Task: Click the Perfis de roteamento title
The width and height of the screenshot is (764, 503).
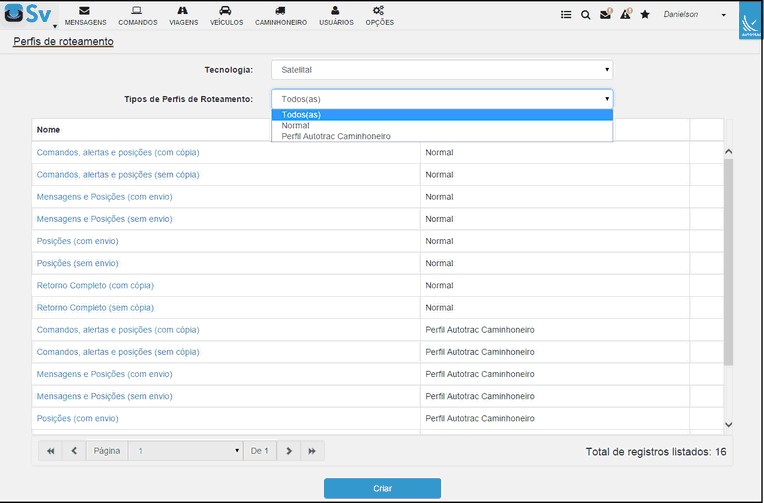Action: point(63,41)
